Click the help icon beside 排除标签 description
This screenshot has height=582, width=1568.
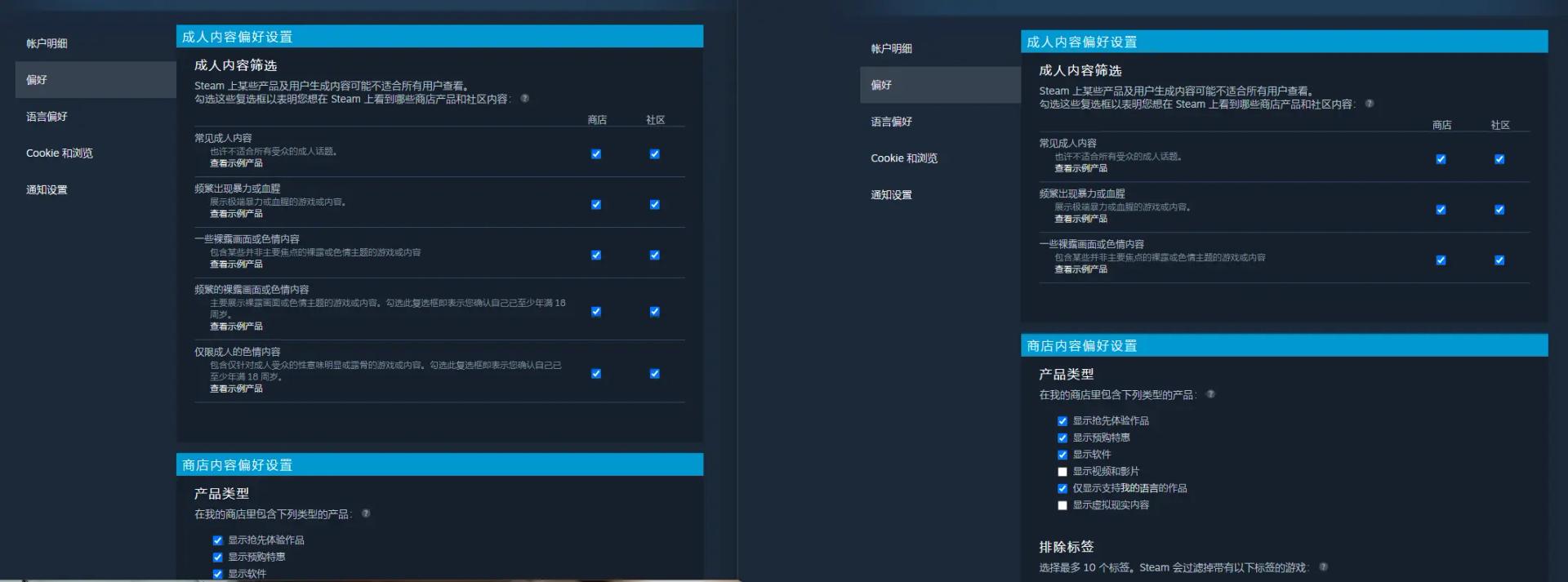pyautogui.click(x=1323, y=566)
